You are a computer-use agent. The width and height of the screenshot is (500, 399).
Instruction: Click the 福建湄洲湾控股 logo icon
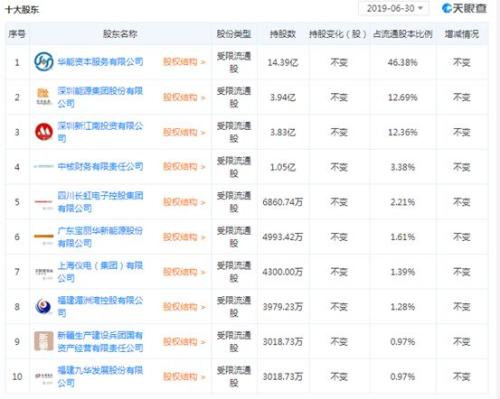click(44, 306)
